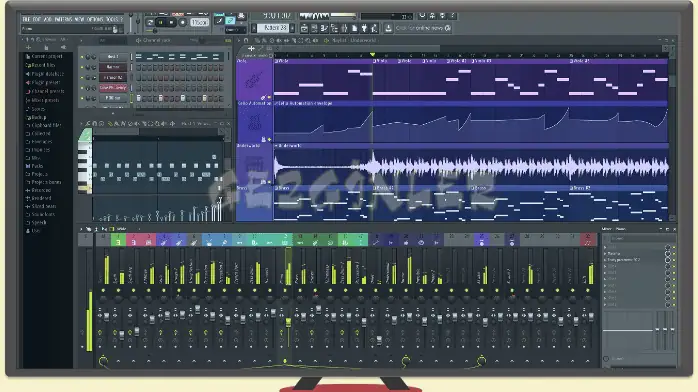Open the mixer options menu arrow
This screenshot has height=392, width=698.
coord(81,229)
